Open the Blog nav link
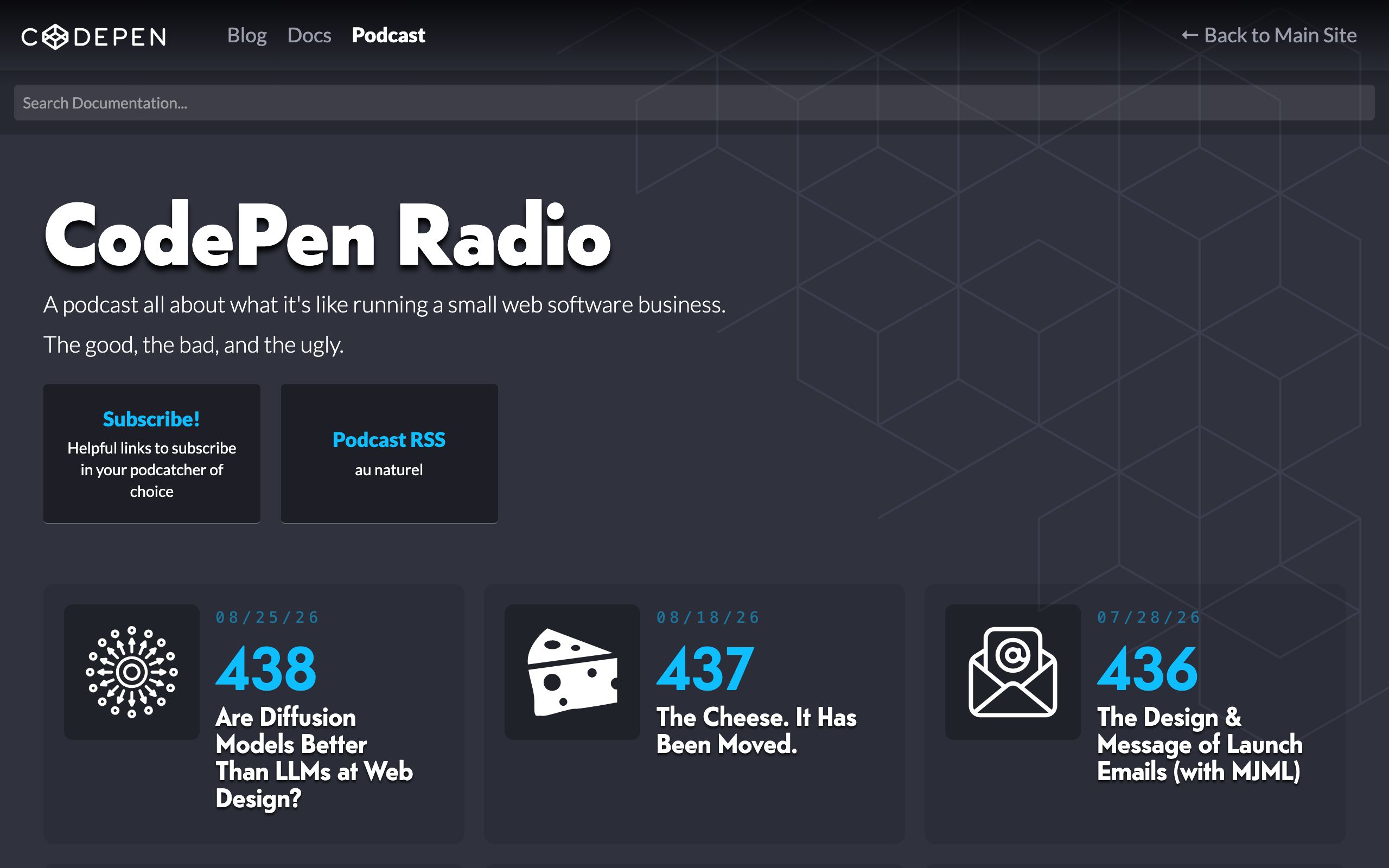The height and width of the screenshot is (868, 1389). pyautogui.click(x=247, y=36)
